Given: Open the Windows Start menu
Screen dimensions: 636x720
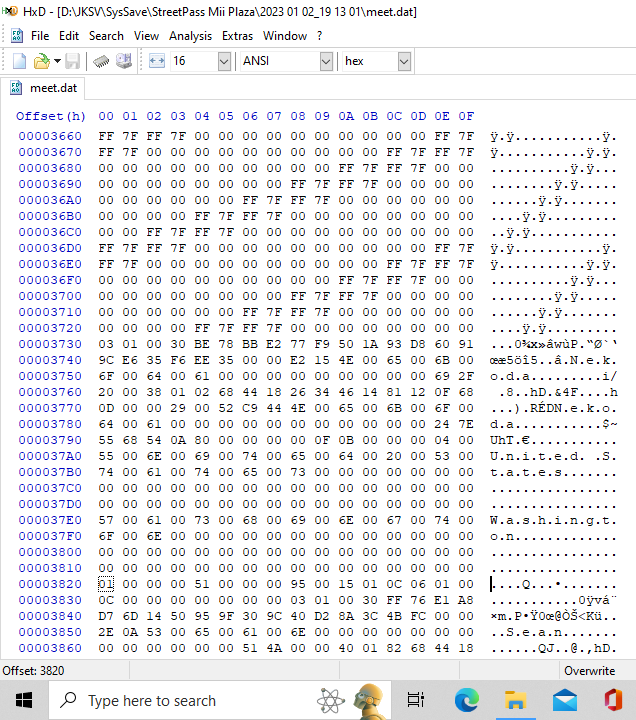Looking at the screenshot, I should [24, 700].
